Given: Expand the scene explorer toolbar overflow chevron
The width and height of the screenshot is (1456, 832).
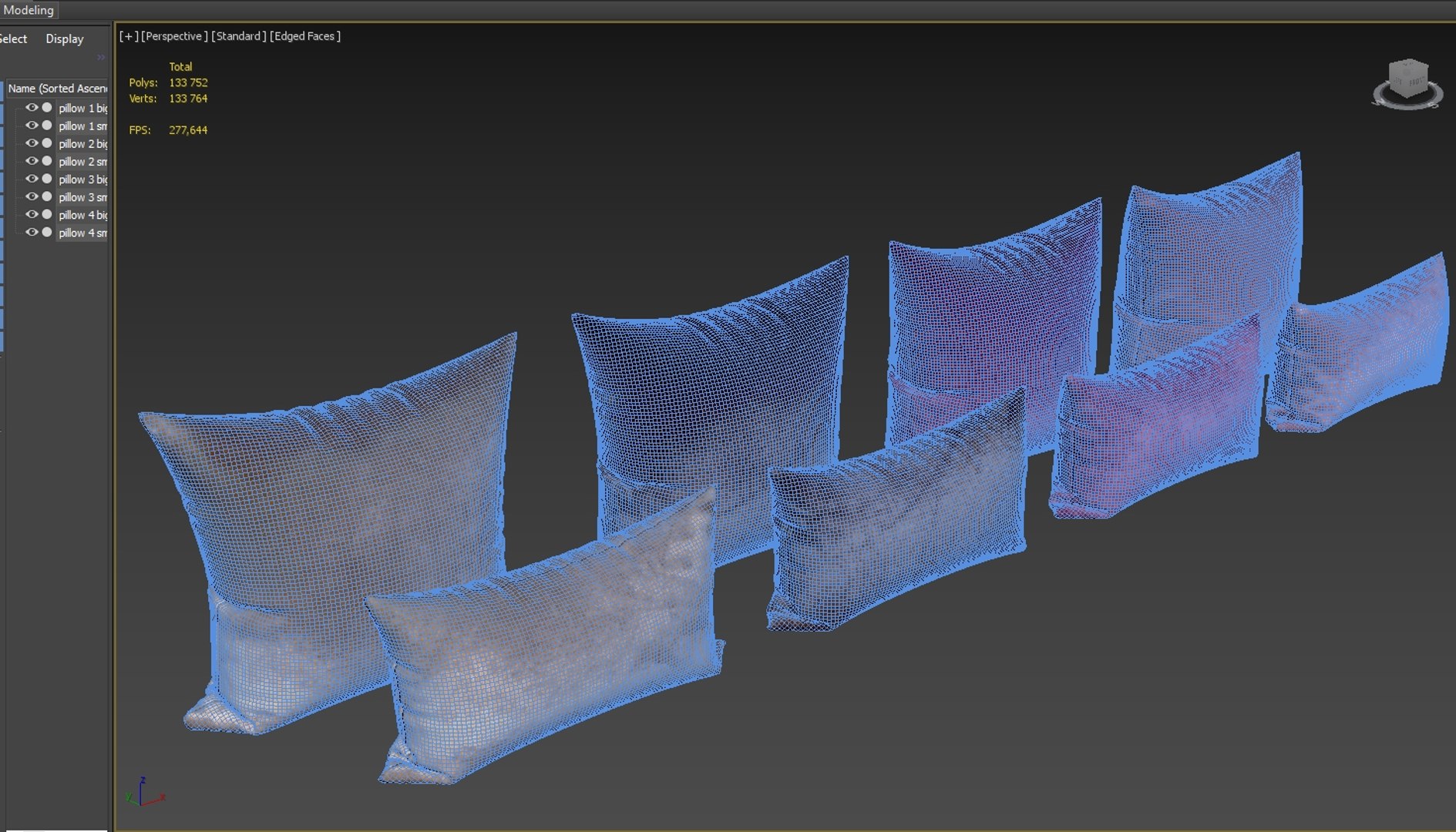Looking at the screenshot, I should (101, 57).
